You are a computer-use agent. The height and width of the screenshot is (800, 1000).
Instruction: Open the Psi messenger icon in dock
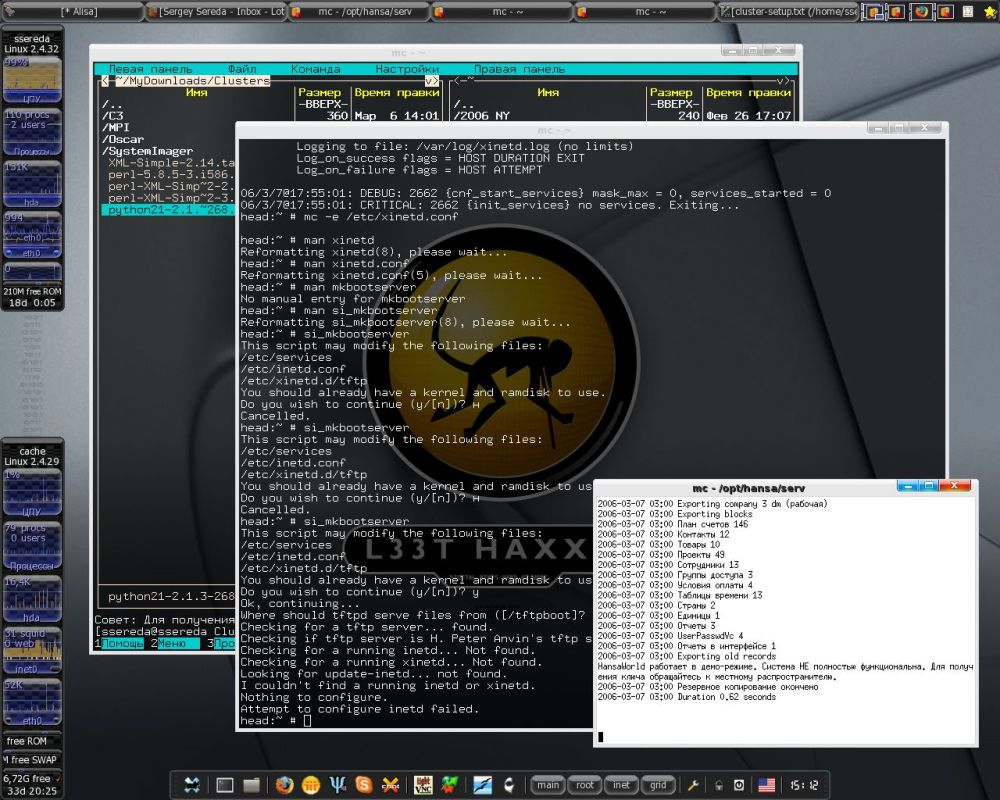pyautogui.click(x=337, y=785)
